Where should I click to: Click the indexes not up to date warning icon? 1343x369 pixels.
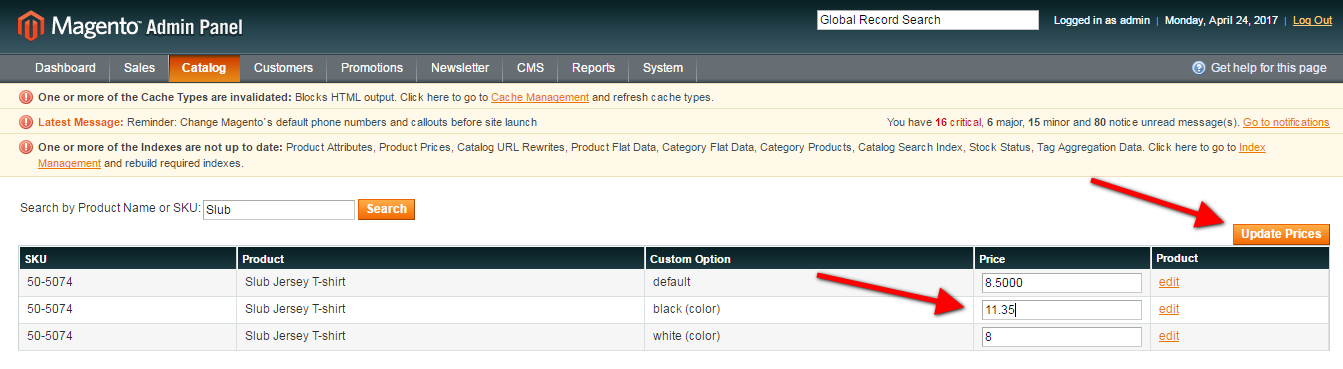pyautogui.click(x=26, y=147)
